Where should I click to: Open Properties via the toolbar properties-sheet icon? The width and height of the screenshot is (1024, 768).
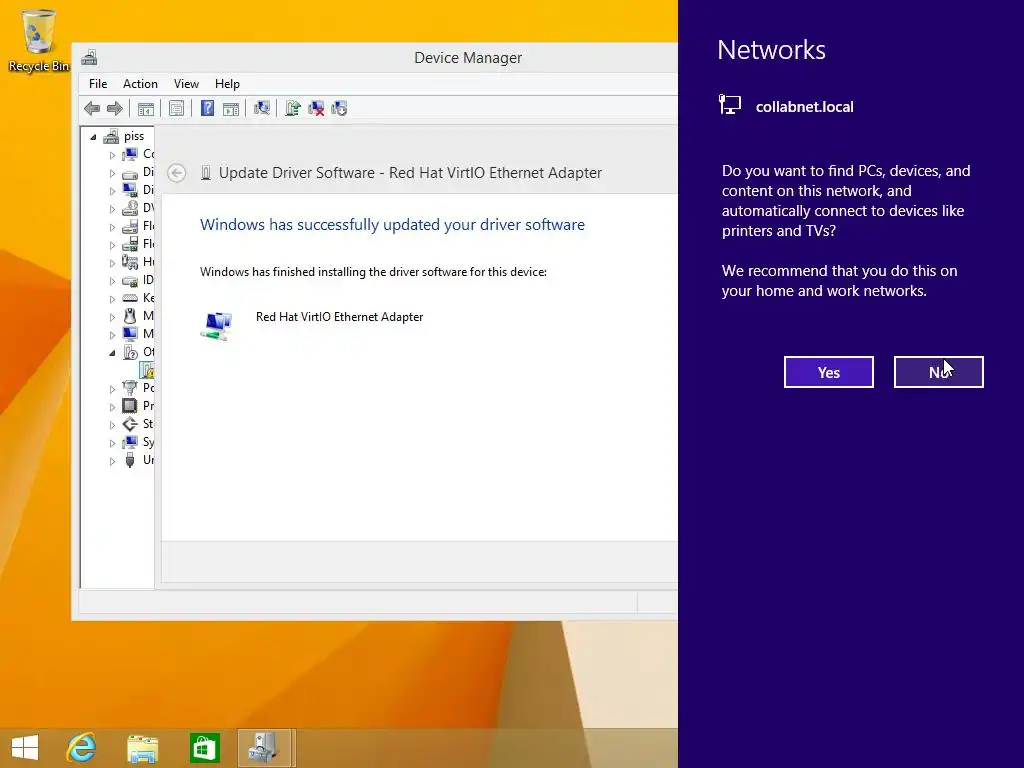coord(176,108)
